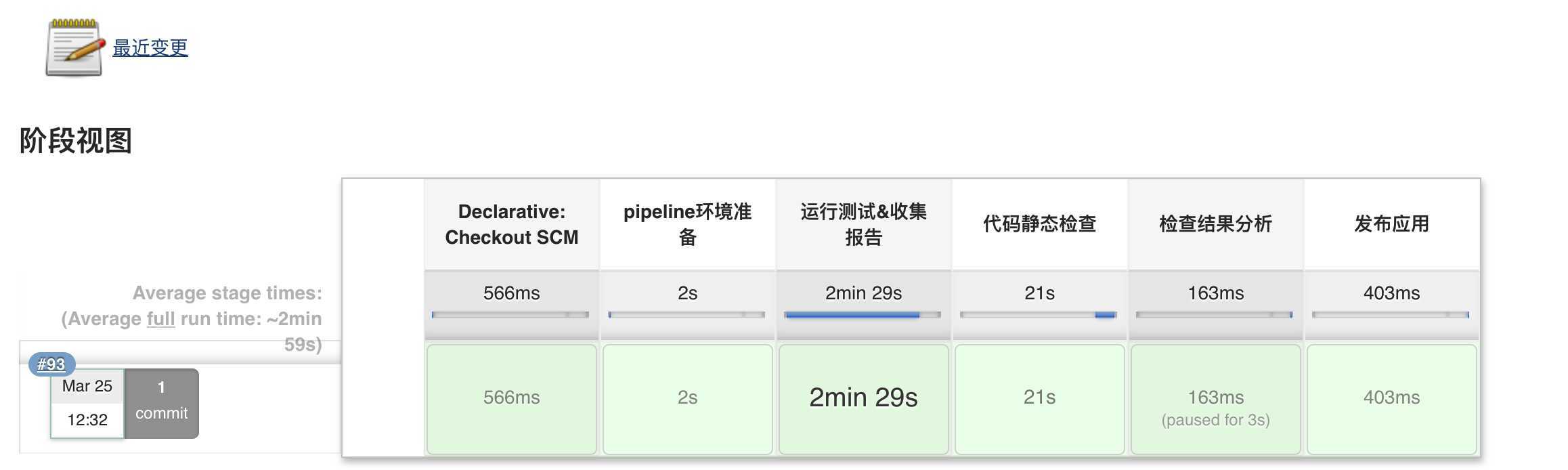Open the 566ms Checkout SCM stage cell
Viewport: 1568px width, 470px height.
coord(512,399)
